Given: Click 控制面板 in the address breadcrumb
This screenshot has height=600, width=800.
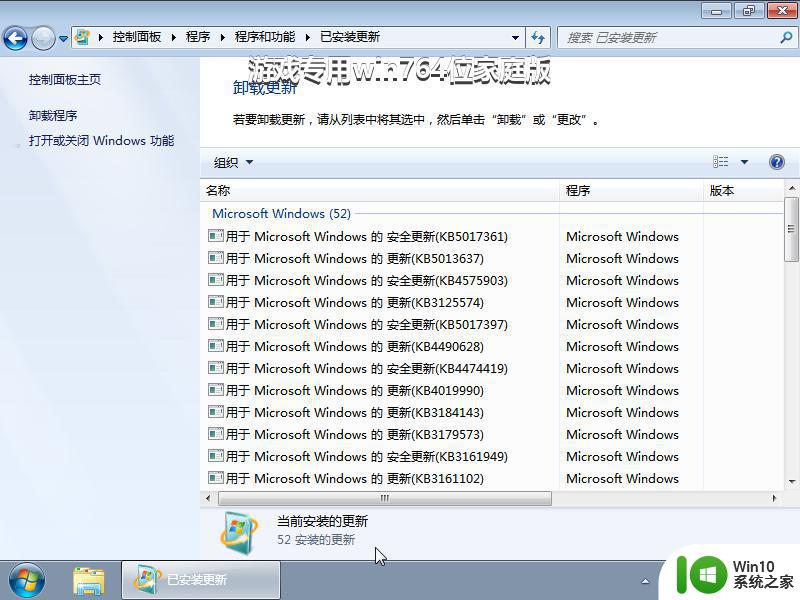Looking at the screenshot, I should tap(137, 37).
